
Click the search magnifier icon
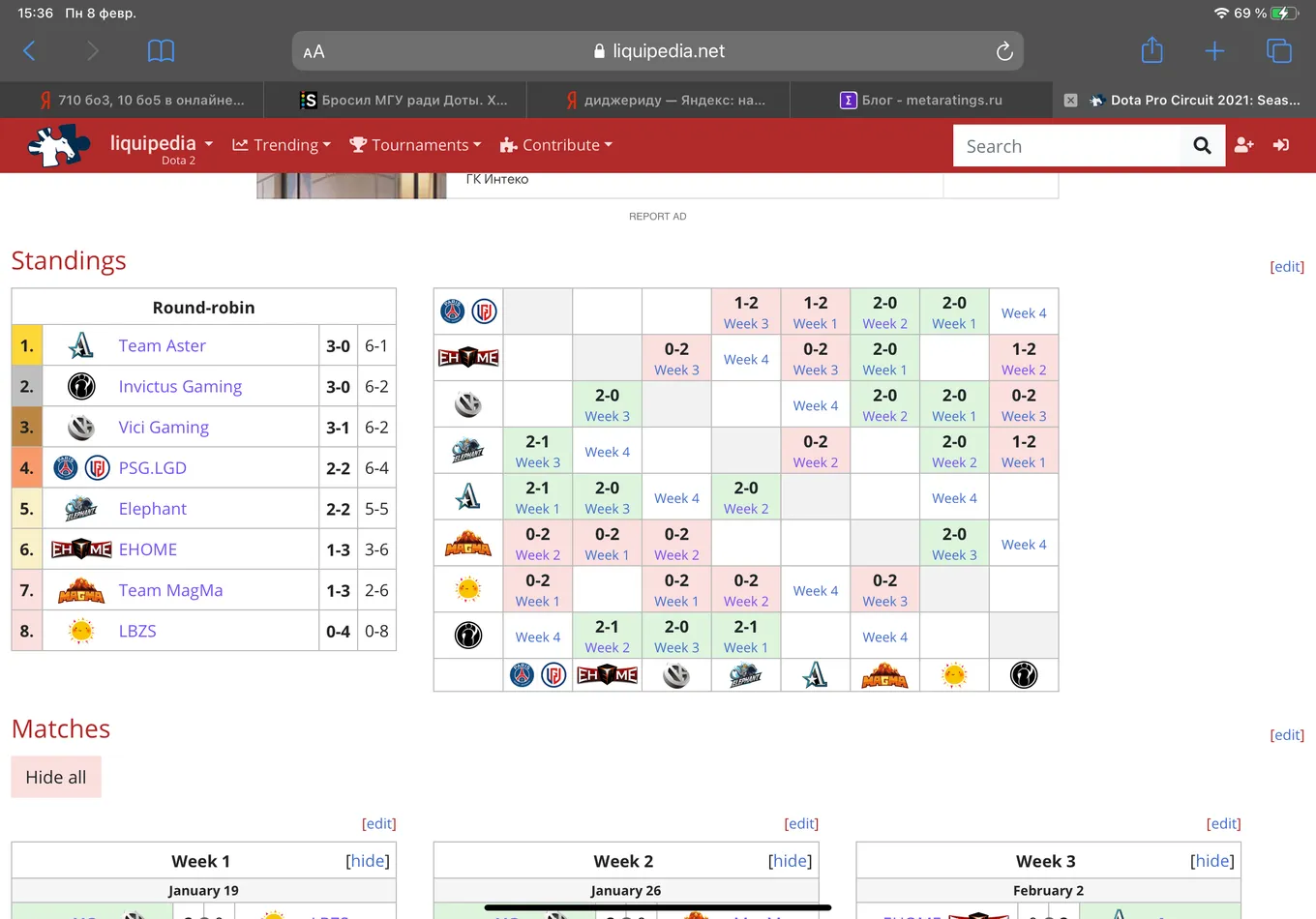[1202, 145]
